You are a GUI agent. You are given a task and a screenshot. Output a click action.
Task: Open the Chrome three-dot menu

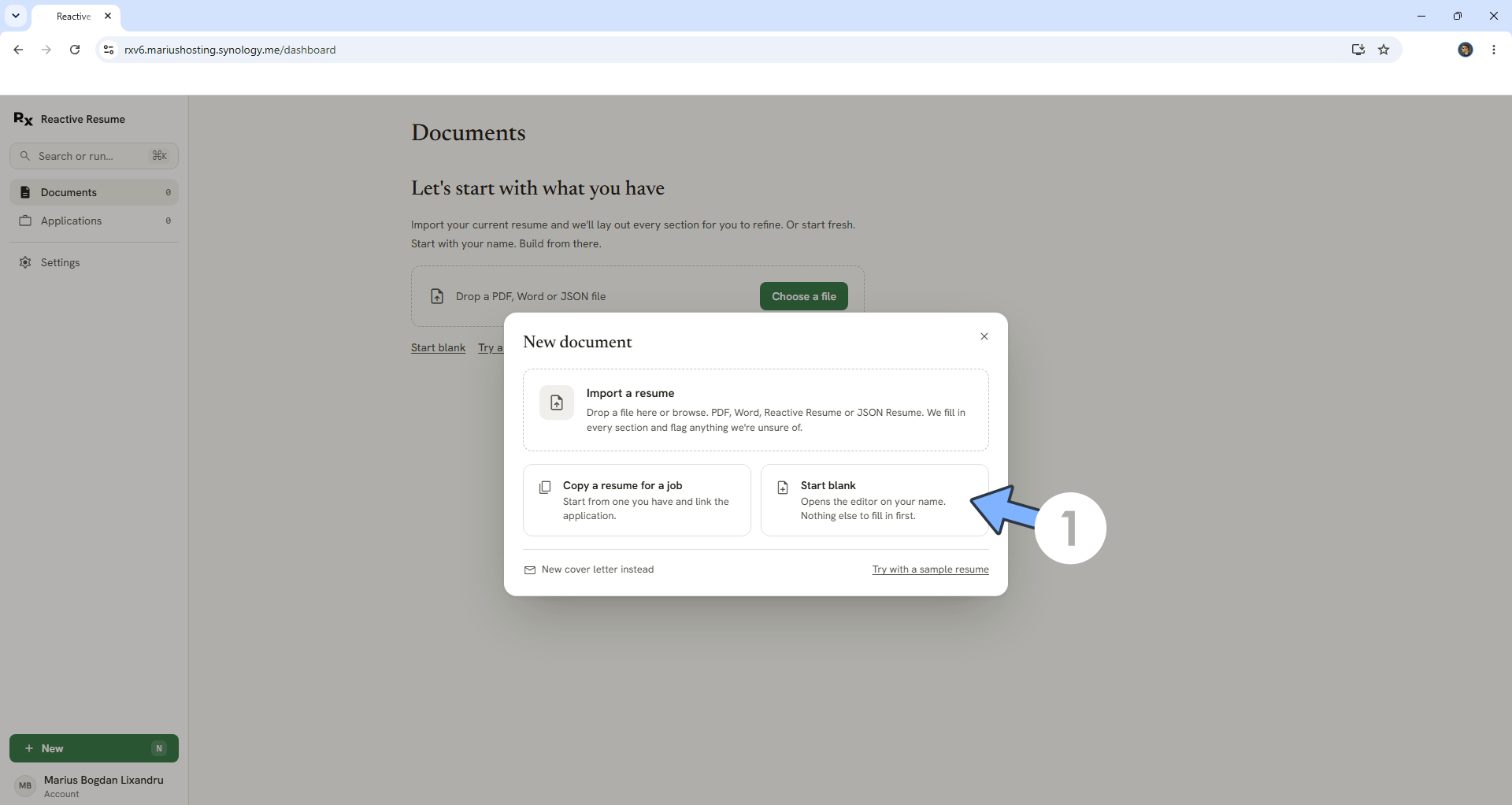[1494, 50]
